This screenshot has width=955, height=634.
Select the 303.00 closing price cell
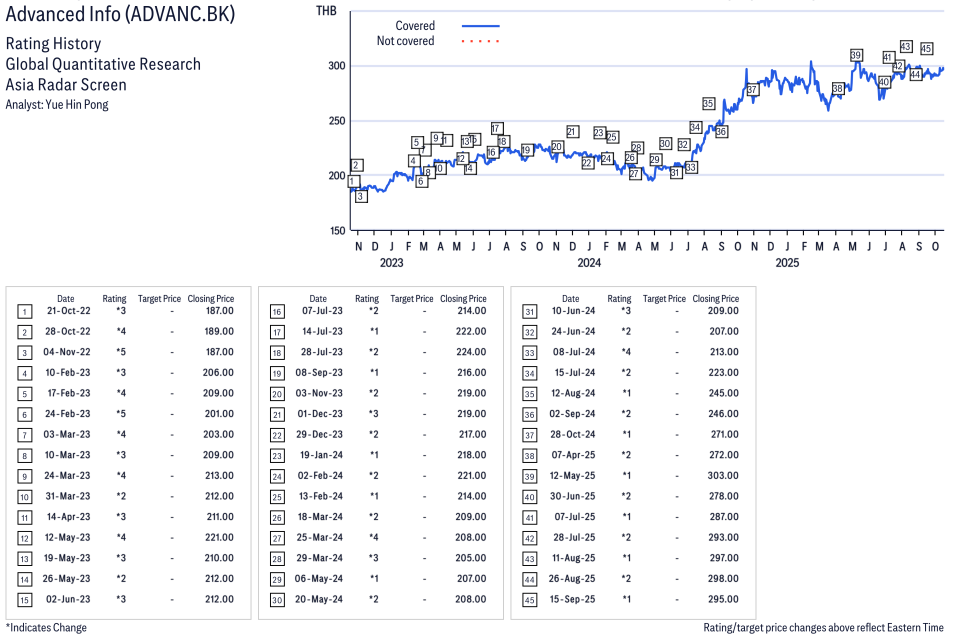722,476
